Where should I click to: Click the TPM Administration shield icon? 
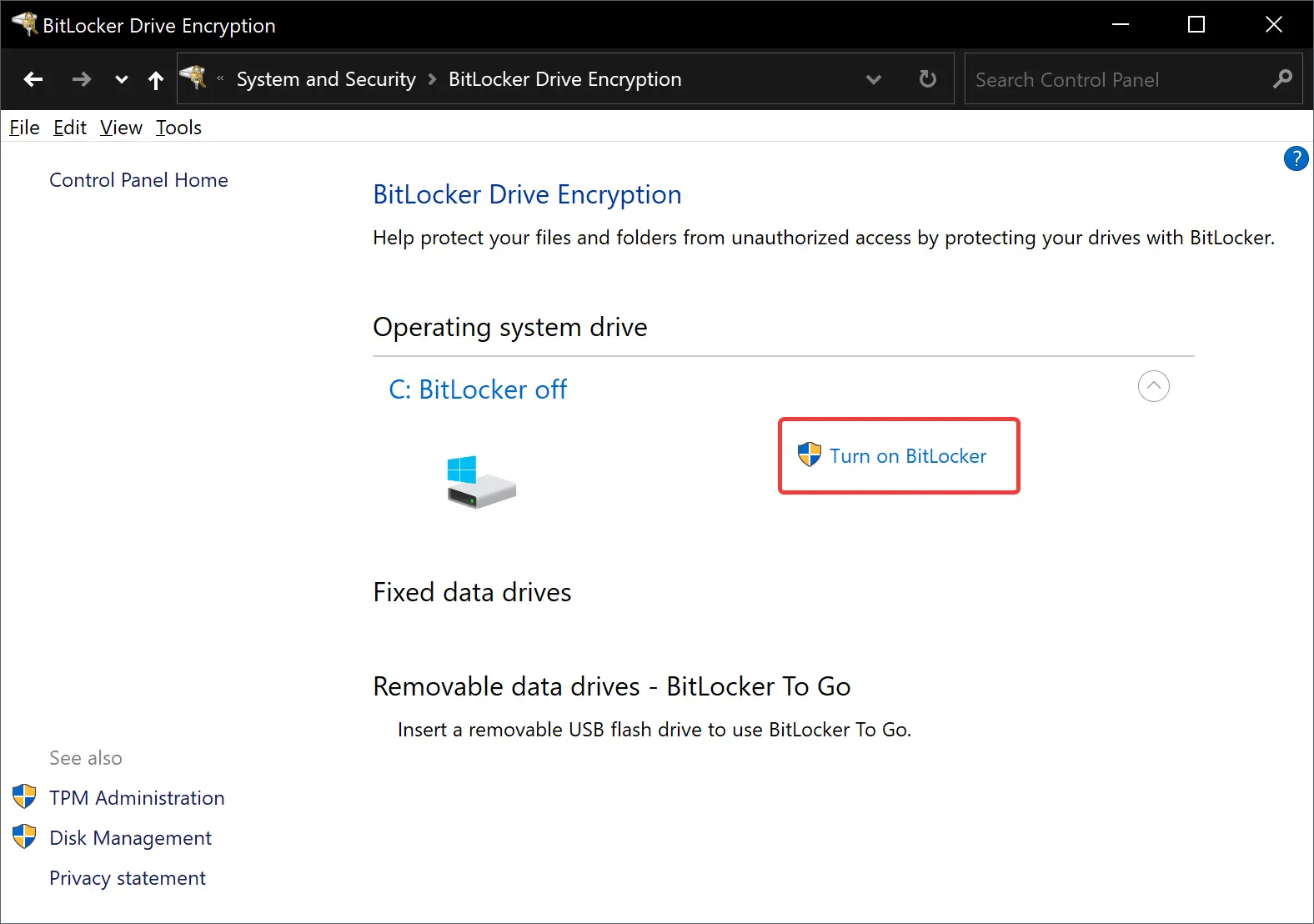point(25,796)
